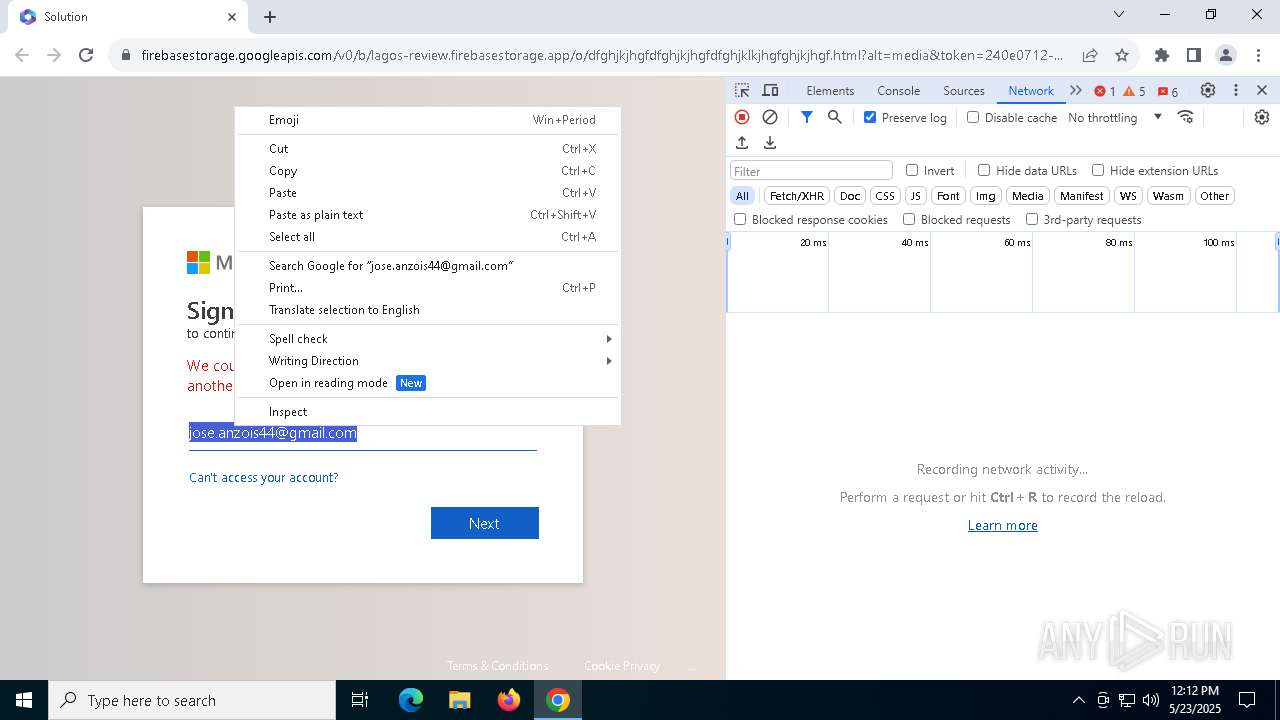This screenshot has width=1280, height=720.
Task: Show hidden system tray icons
Action: pyautogui.click(x=1078, y=700)
